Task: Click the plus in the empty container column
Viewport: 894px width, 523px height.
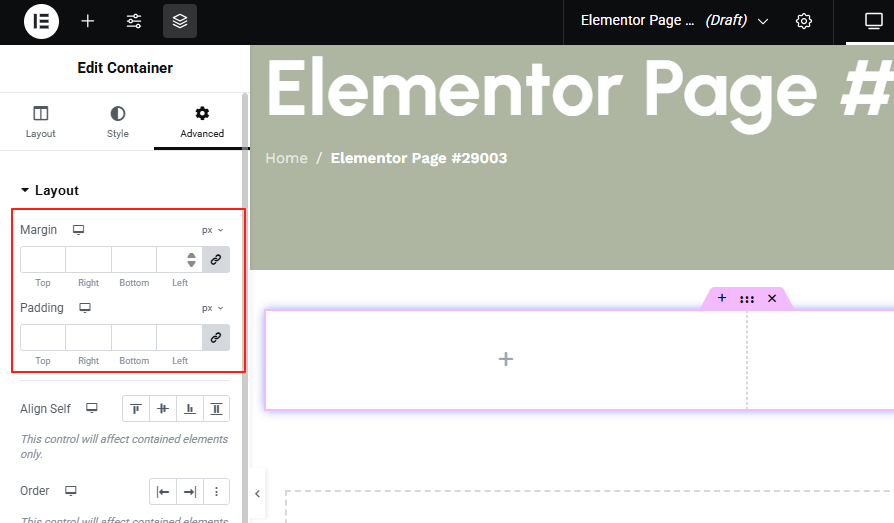Action: pos(506,359)
